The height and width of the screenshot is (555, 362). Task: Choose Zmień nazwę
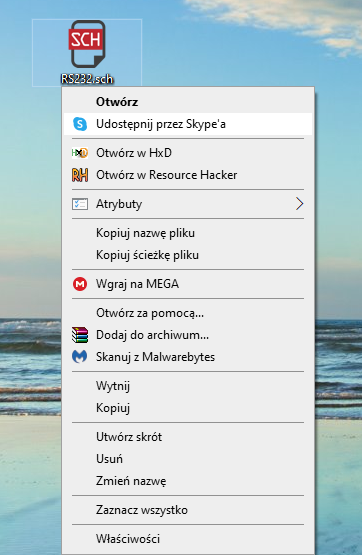(x=188, y=481)
